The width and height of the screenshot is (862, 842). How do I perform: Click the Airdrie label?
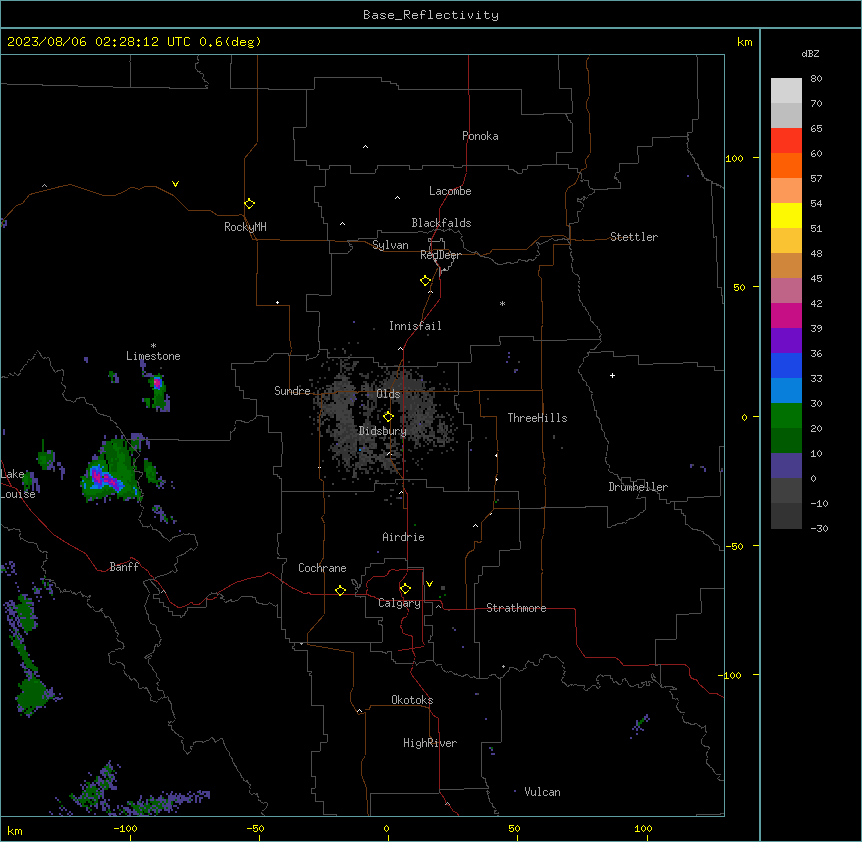tap(403, 537)
